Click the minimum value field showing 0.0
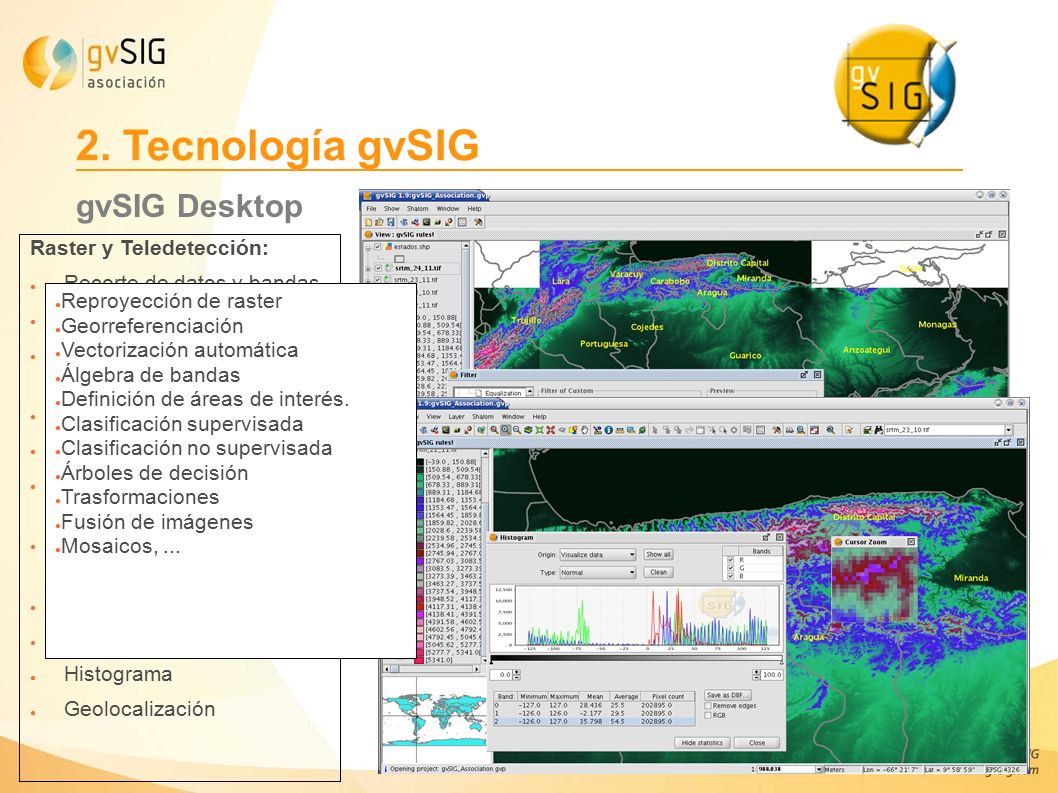 pos(501,675)
